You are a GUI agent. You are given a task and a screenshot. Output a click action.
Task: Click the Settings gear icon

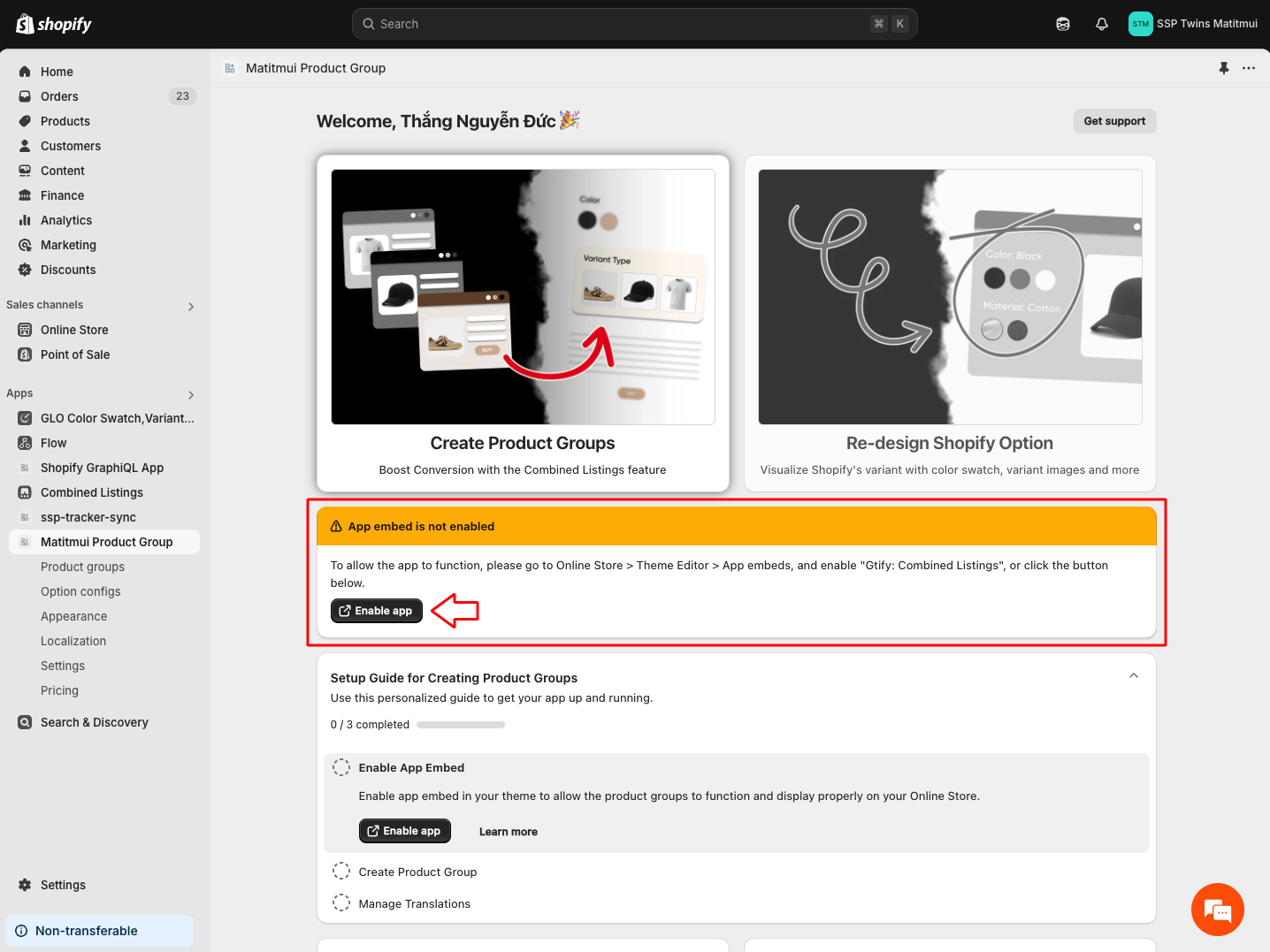tap(25, 885)
